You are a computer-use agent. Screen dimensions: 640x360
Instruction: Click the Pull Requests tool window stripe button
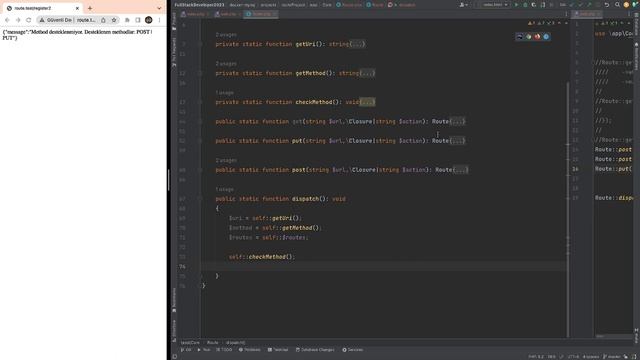coord(174,52)
